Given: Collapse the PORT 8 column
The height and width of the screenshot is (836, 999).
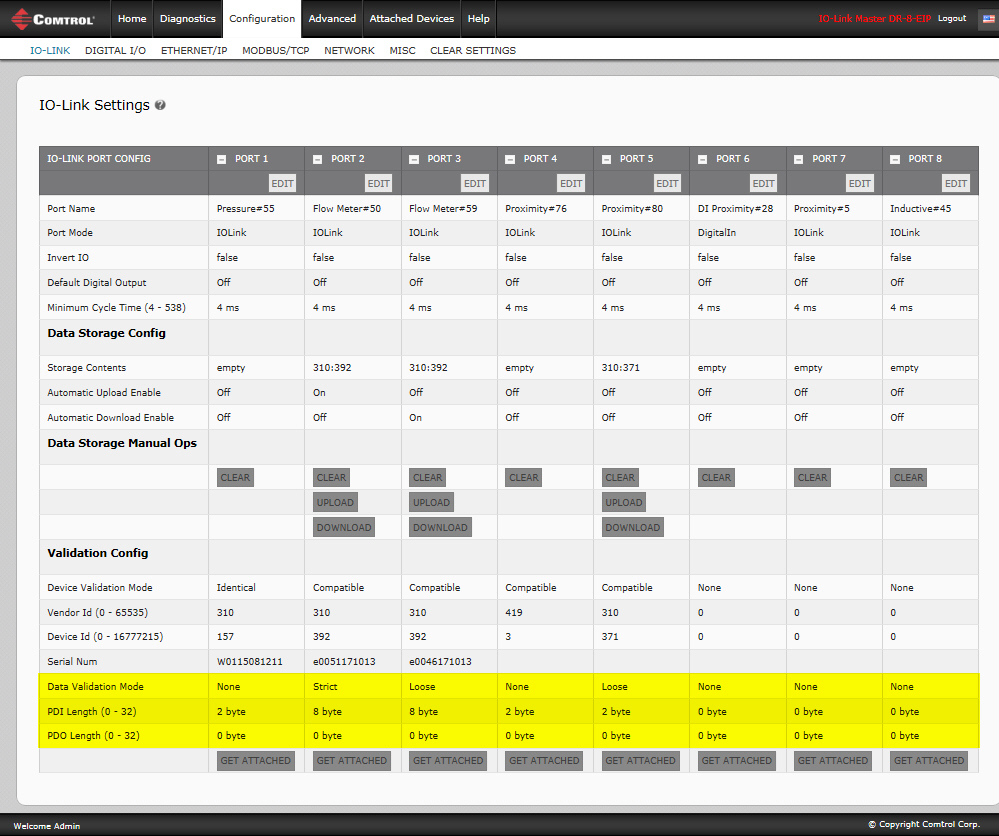Looking at the screenshot, I should [895, 159].
